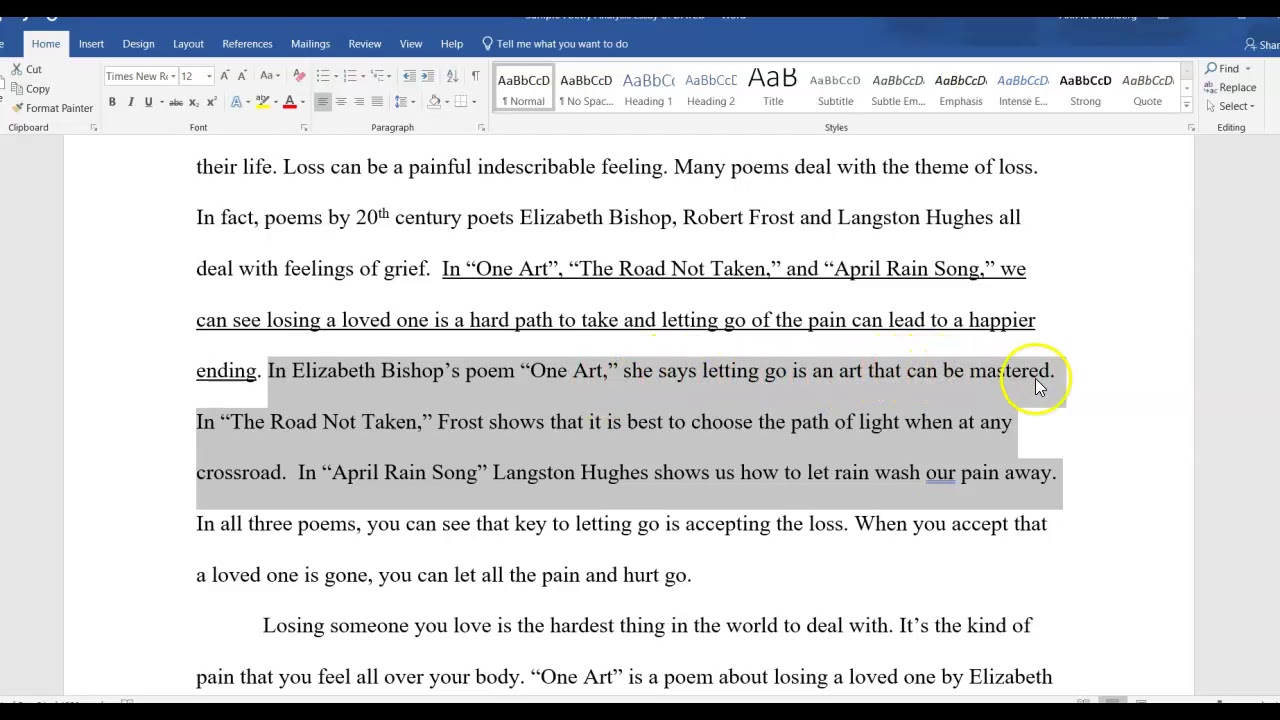Sort the selected text alphabetically
The width and height of the screenshot is (1280, 720).
[452, 76]
